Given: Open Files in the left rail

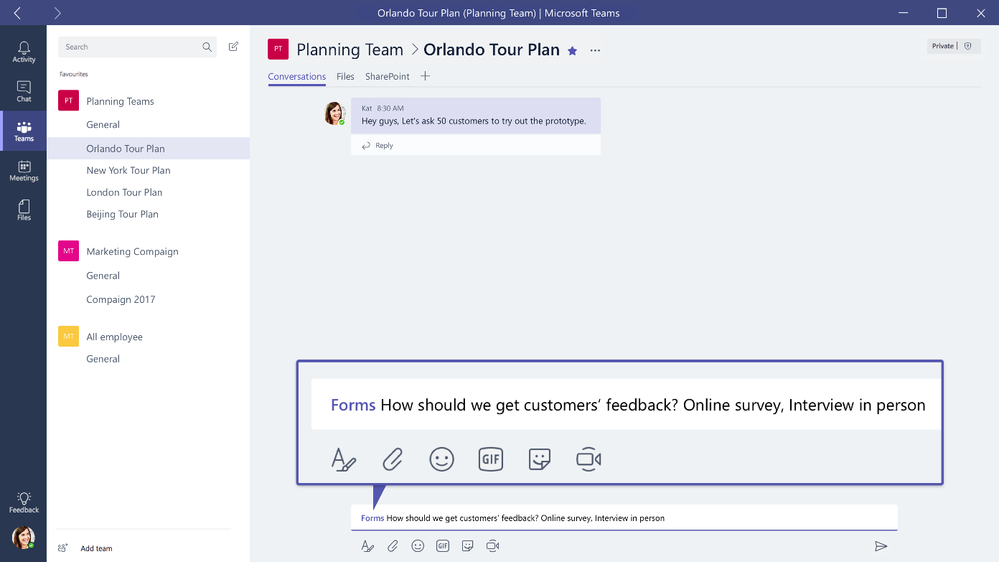Looking at the screenshot, I should [24, 210].
